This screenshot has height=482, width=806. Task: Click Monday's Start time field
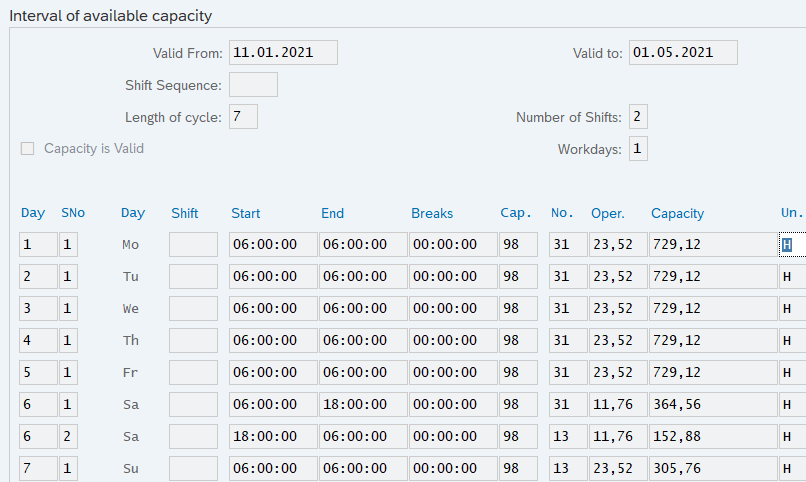click(273, 245)
